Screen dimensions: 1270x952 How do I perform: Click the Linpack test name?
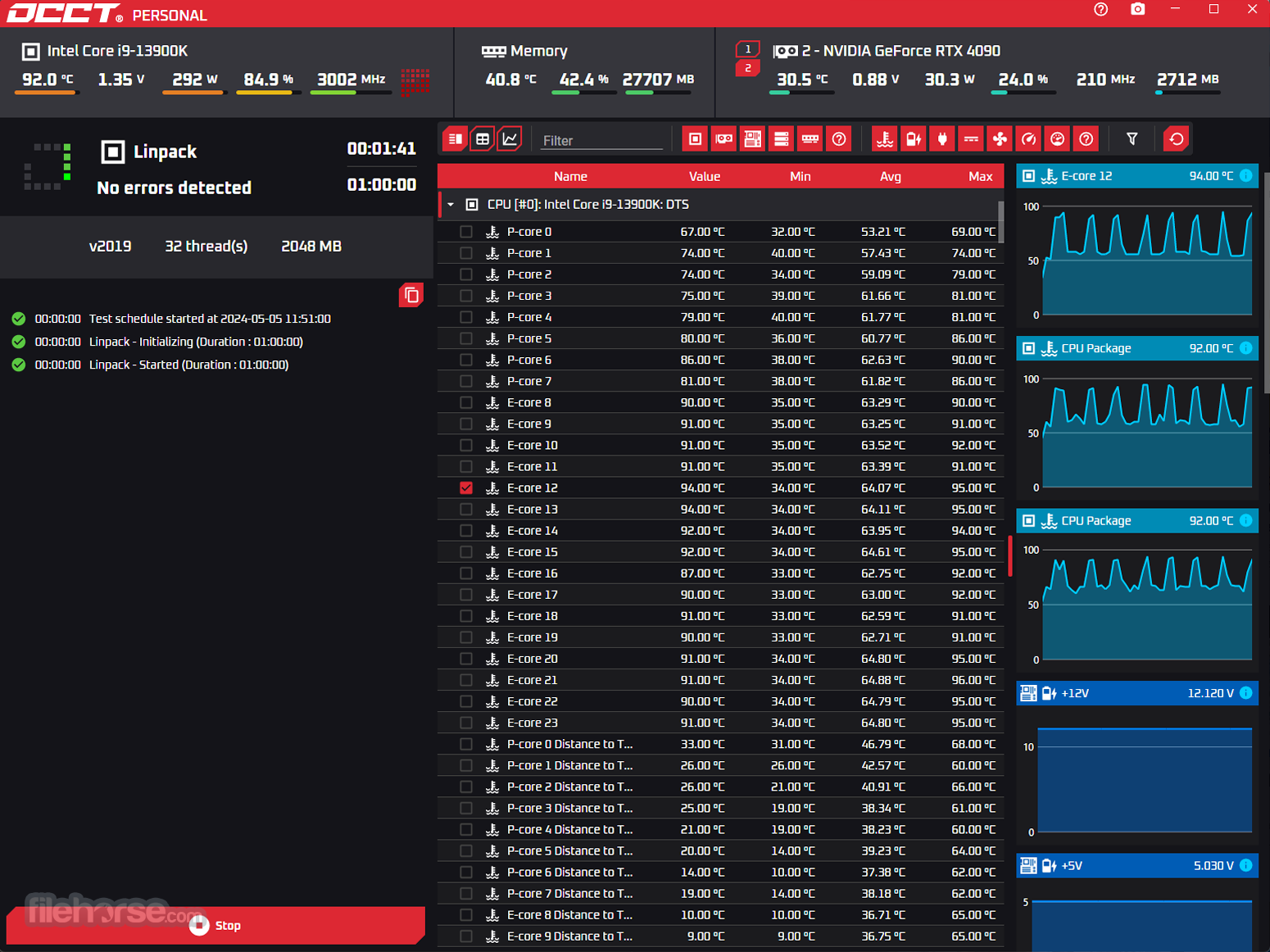[165, 152]
